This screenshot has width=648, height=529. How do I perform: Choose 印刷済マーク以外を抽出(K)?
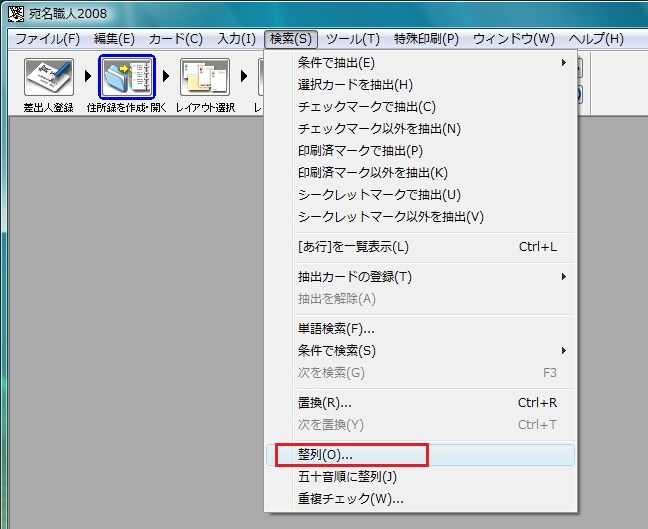(x=420, y=172)
